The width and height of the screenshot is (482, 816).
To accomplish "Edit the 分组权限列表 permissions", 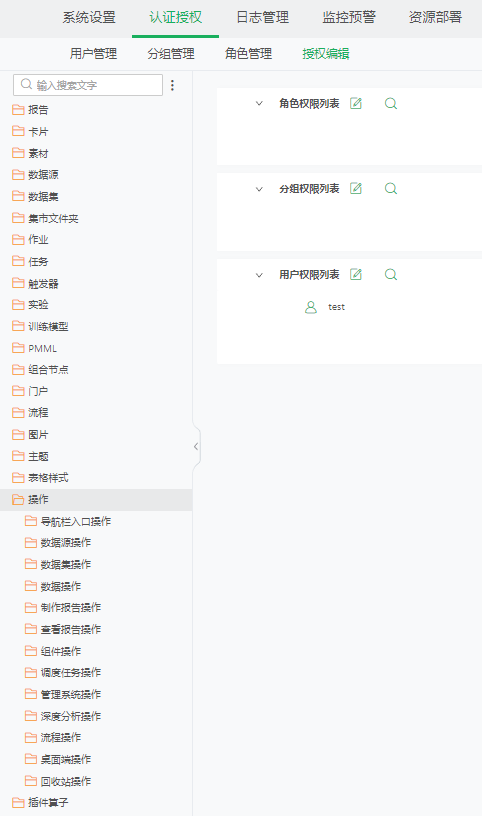I will coord(356,188).
